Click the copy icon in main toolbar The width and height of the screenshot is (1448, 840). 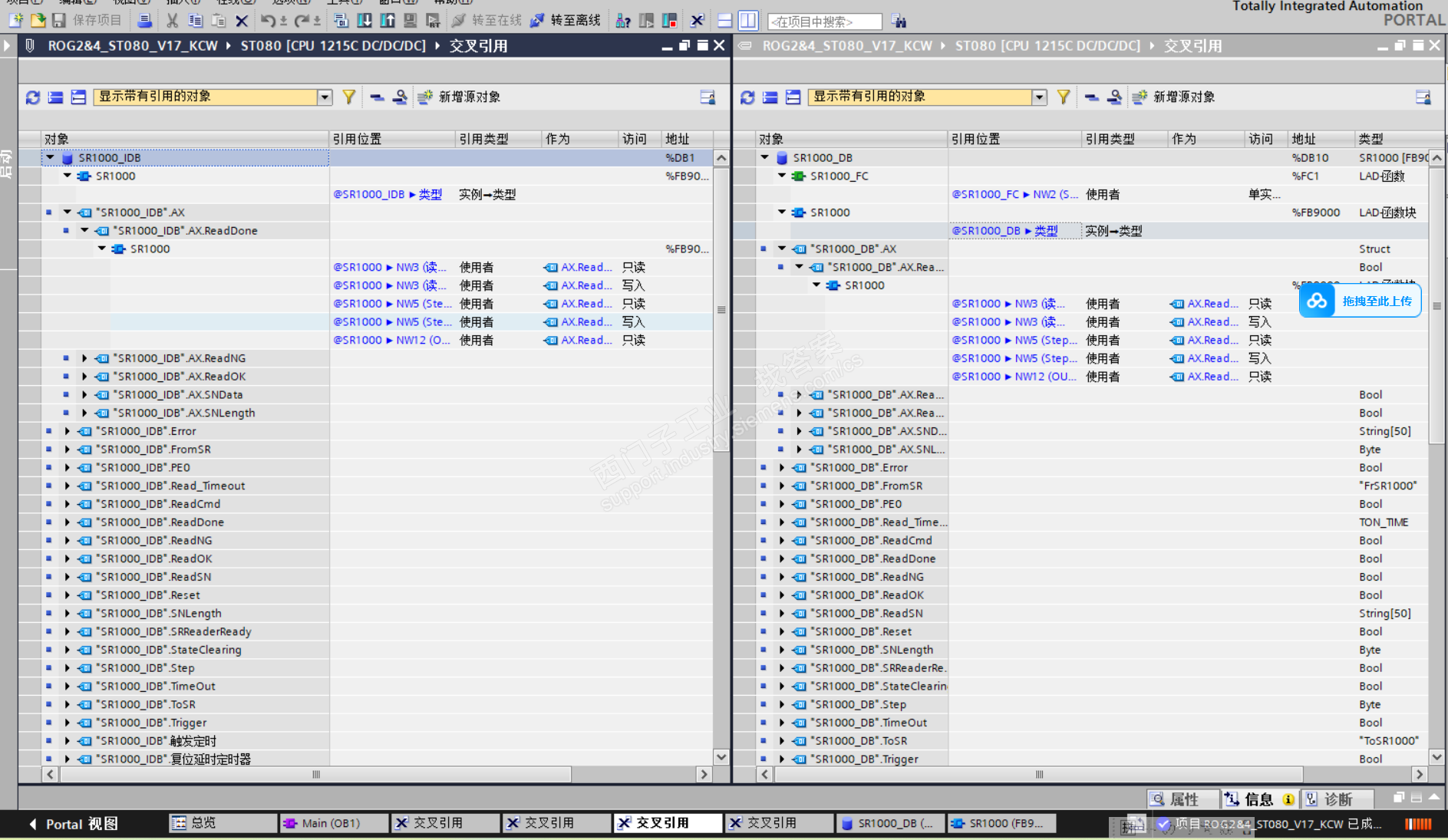[x=196, y=21]
